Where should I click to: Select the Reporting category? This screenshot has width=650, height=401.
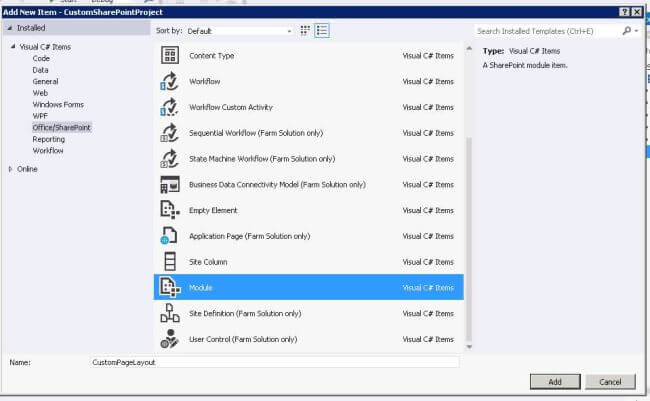point(49,139)
